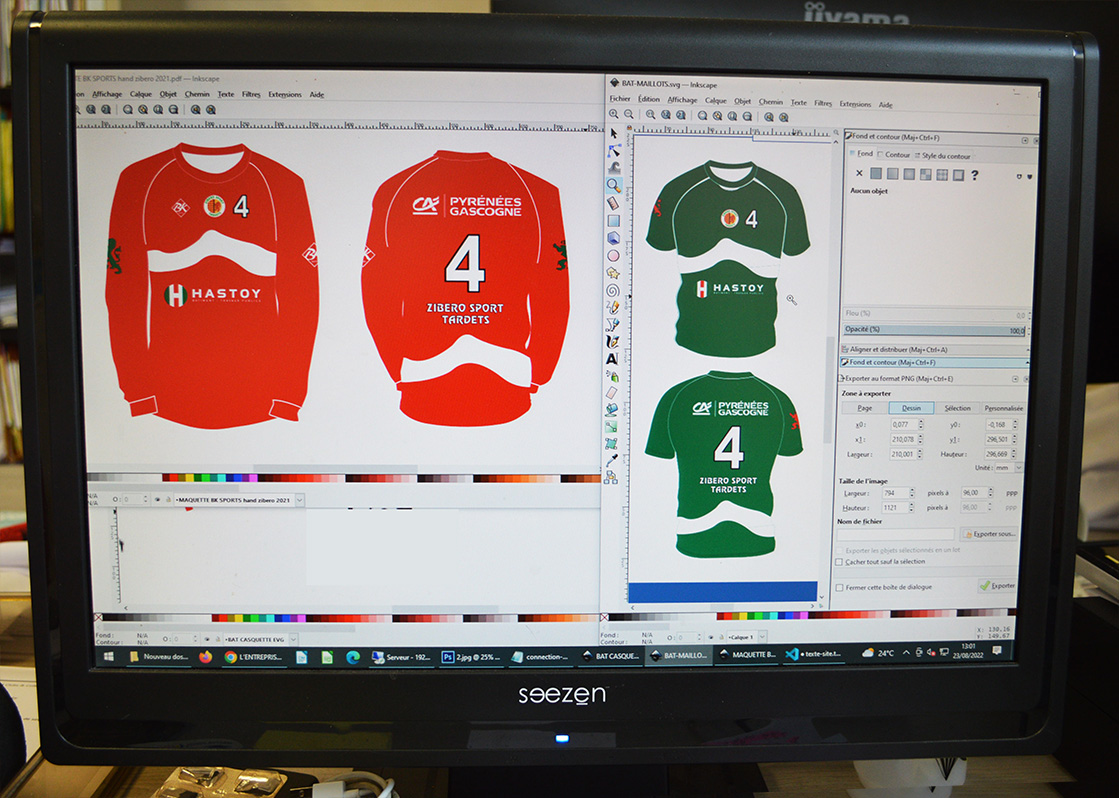Open Calque menu in BAT-MAILLOTS window
This screenshot has height=798, width=1119.
pyautogui.click(x=716, y=101)
